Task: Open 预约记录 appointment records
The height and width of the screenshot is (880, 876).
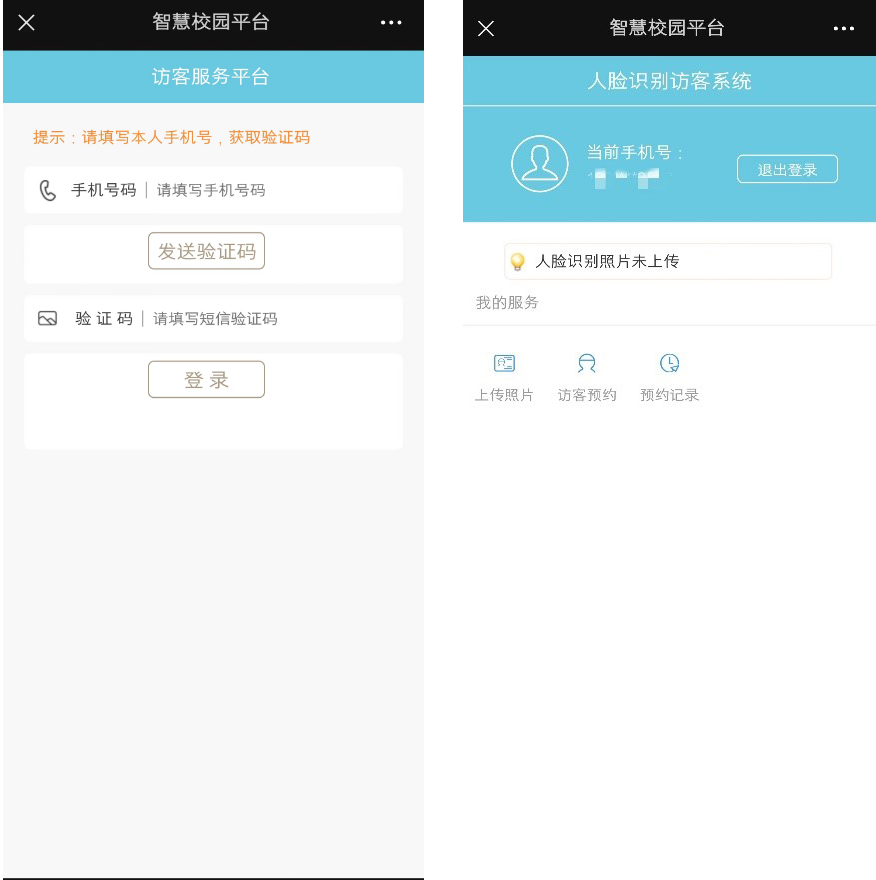Action: [669, 378]
